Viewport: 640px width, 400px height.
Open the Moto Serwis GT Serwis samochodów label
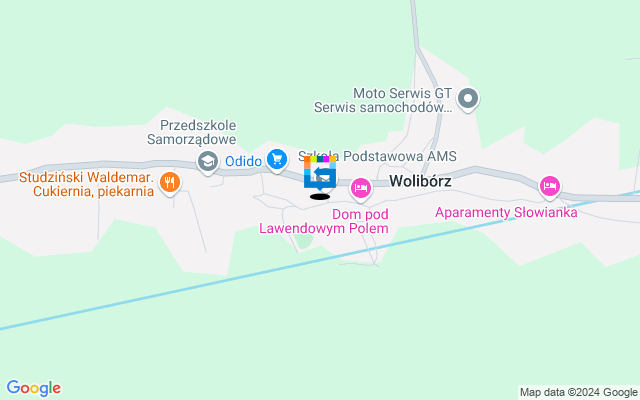click(383, 100)
